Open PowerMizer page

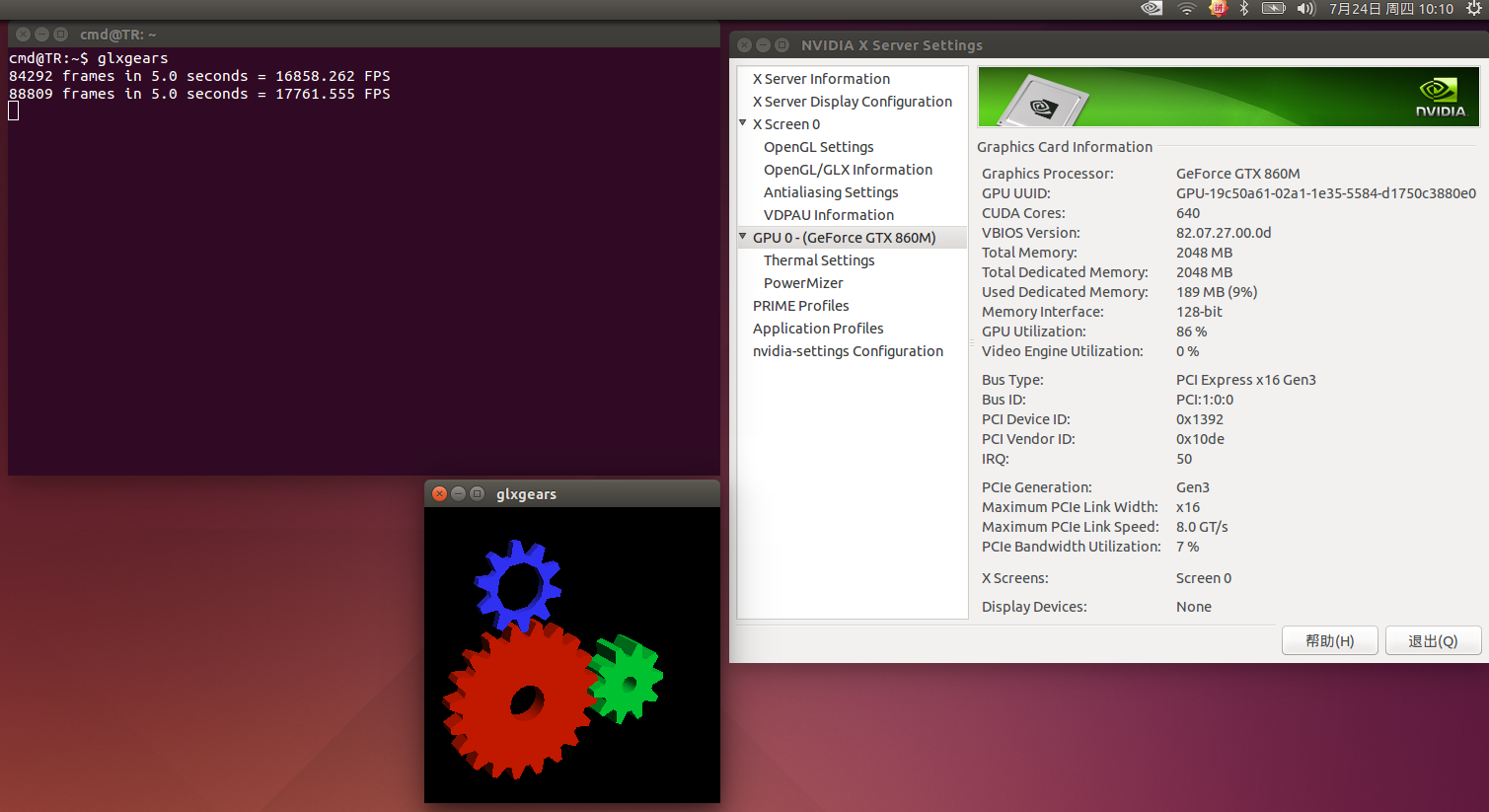[803, 283]
